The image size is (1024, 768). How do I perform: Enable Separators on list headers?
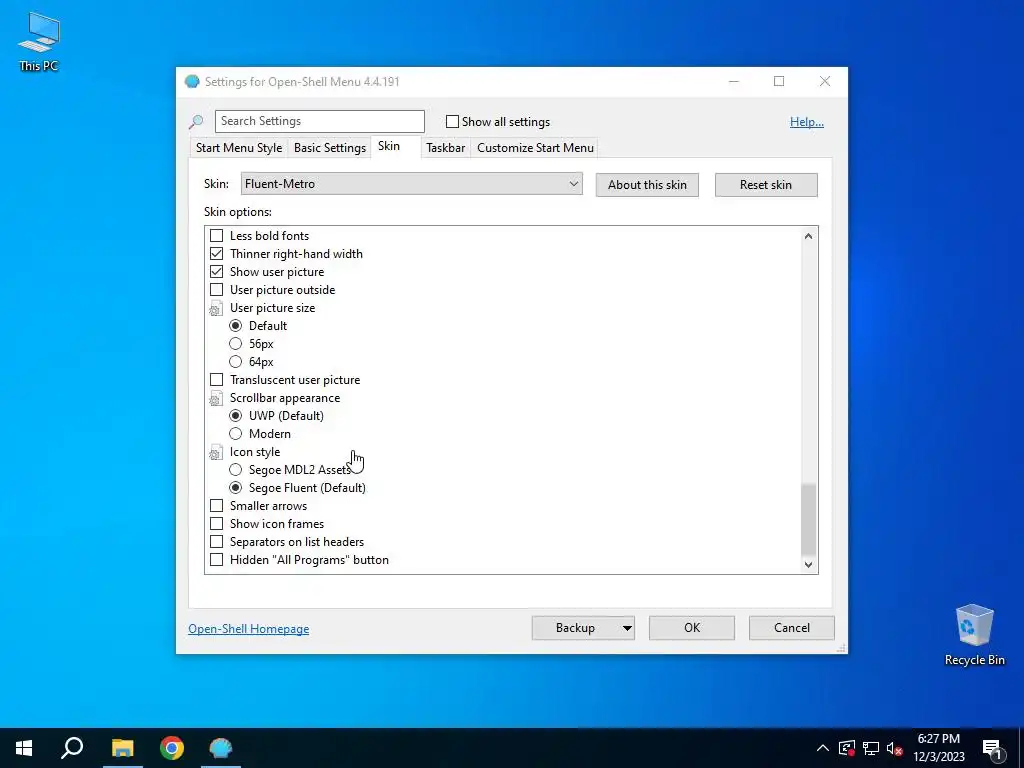216,542
